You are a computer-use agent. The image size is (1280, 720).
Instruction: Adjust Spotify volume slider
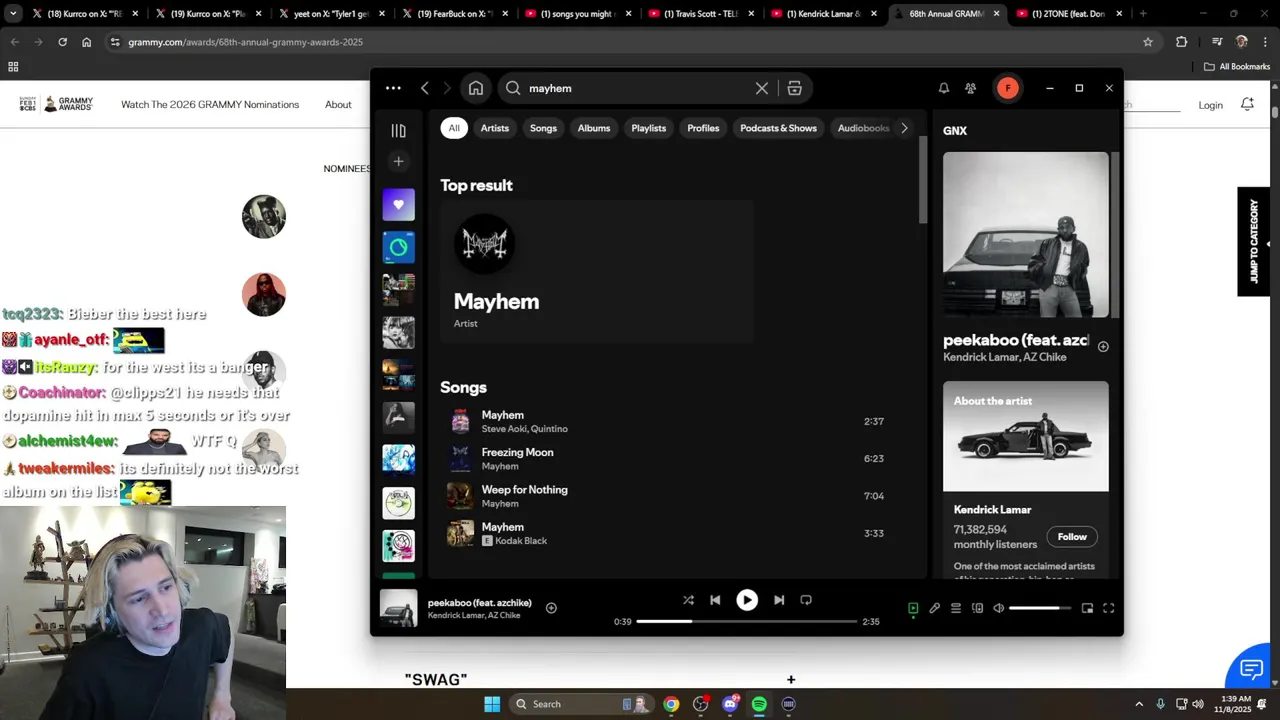pos(1040,608)
